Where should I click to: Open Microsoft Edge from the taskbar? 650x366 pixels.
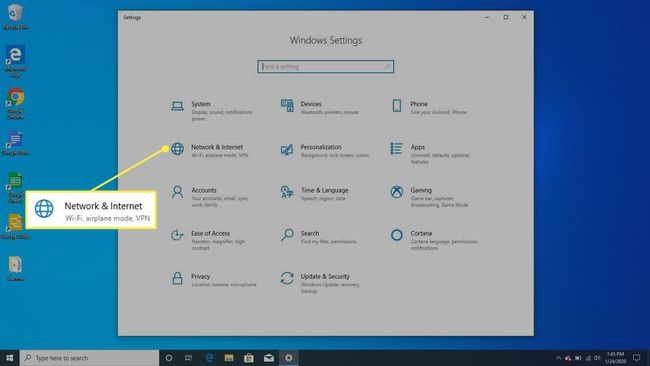[x=209, y=358]
